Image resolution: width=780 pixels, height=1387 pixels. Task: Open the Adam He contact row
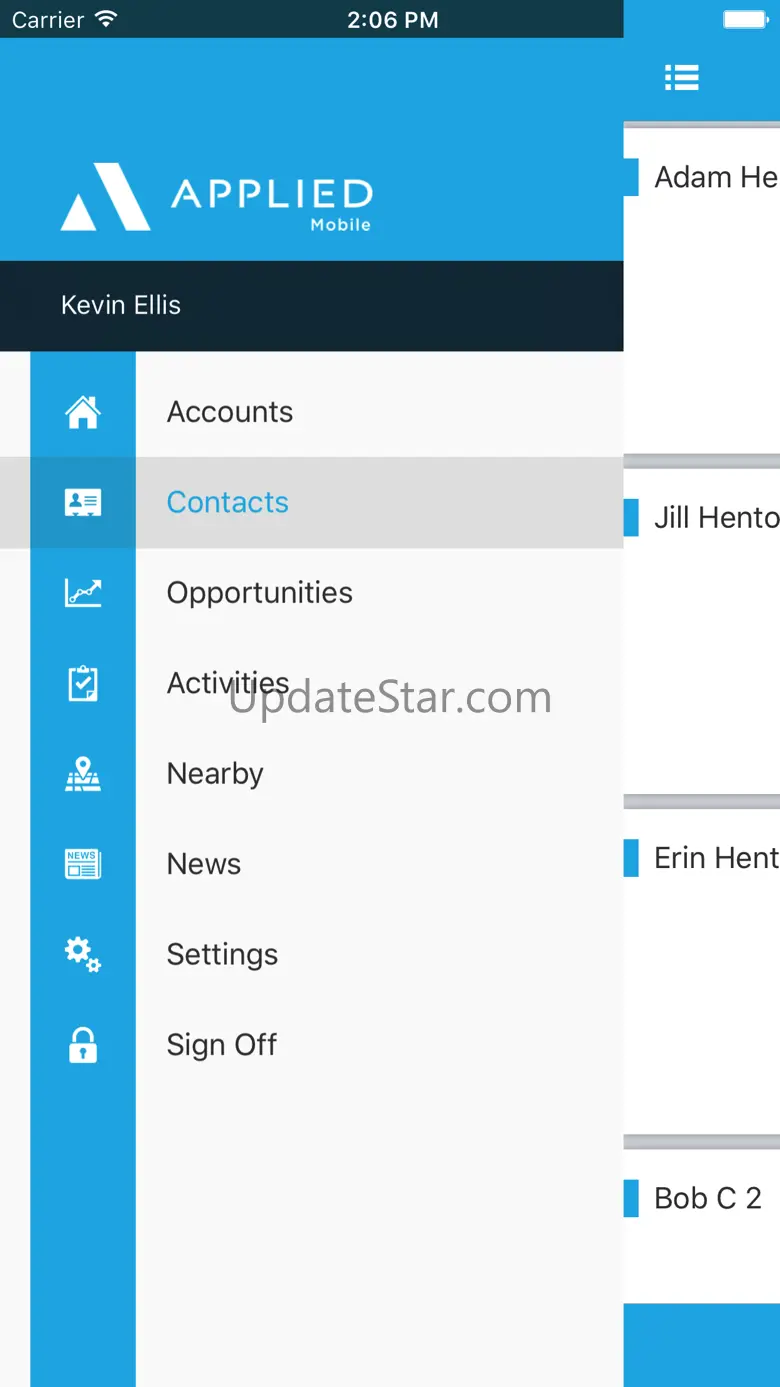[x=702, y=291]
